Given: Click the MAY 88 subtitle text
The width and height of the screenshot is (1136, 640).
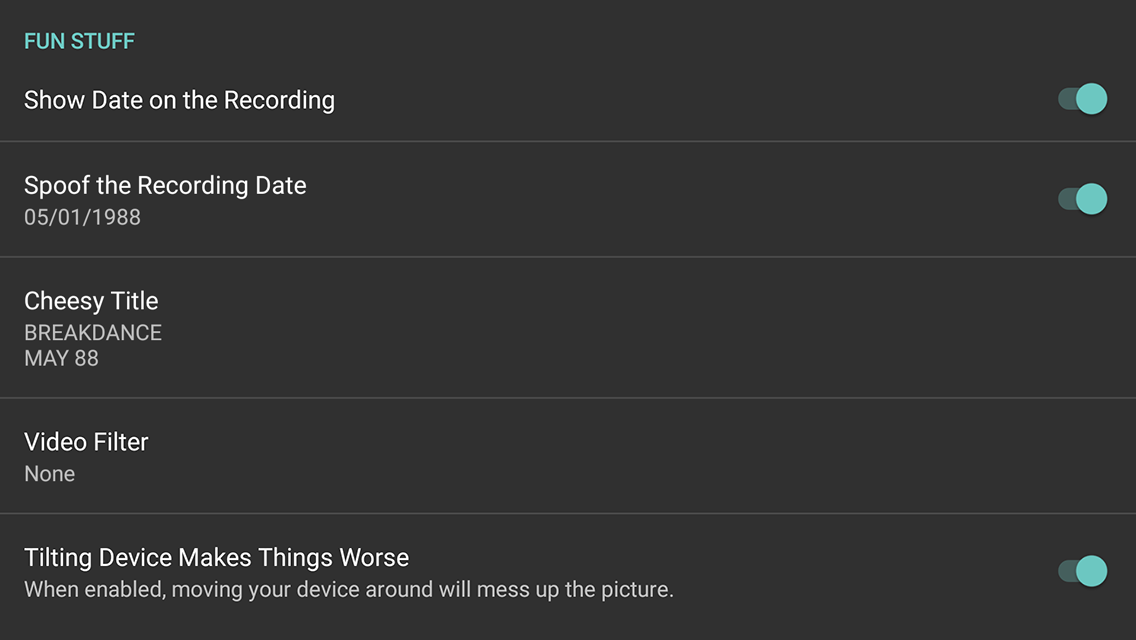Looking at the screenshot, I should [61, 358].
